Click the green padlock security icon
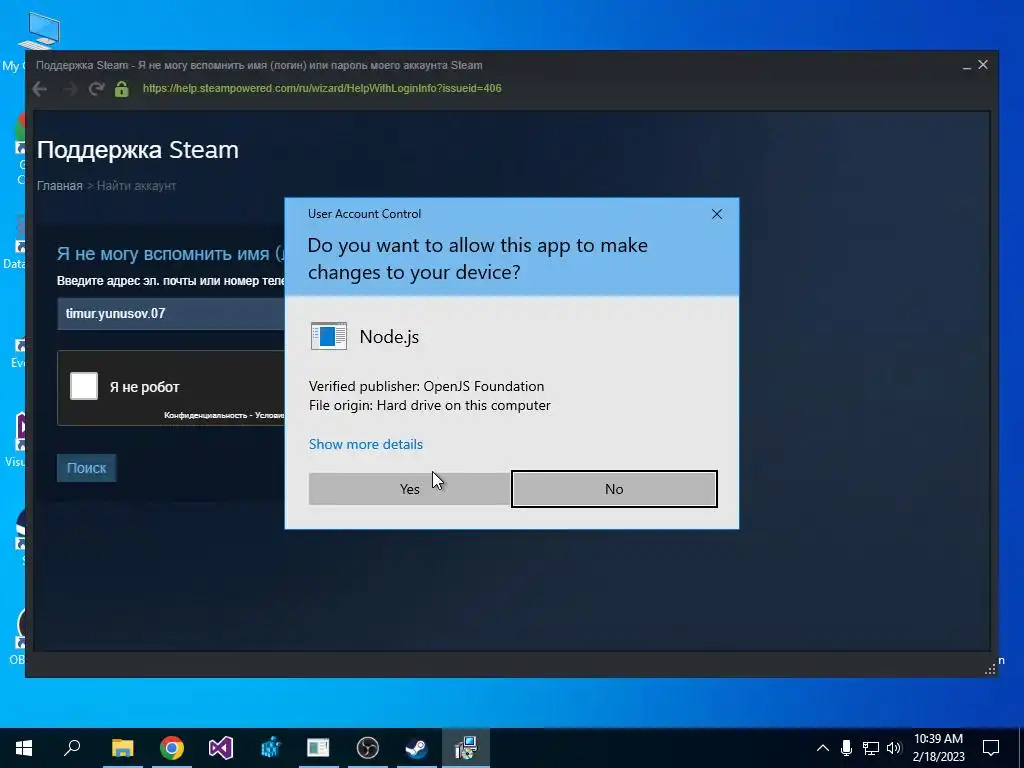 121,89
